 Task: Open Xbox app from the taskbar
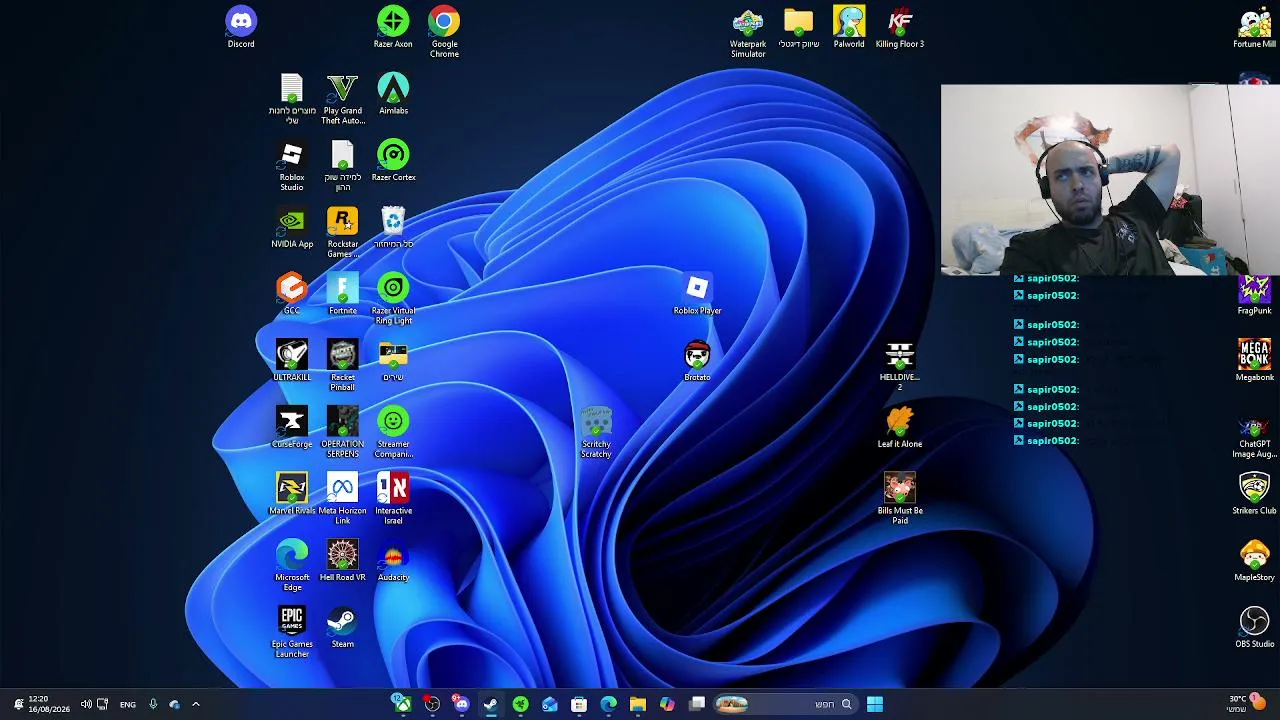point(402,704)
